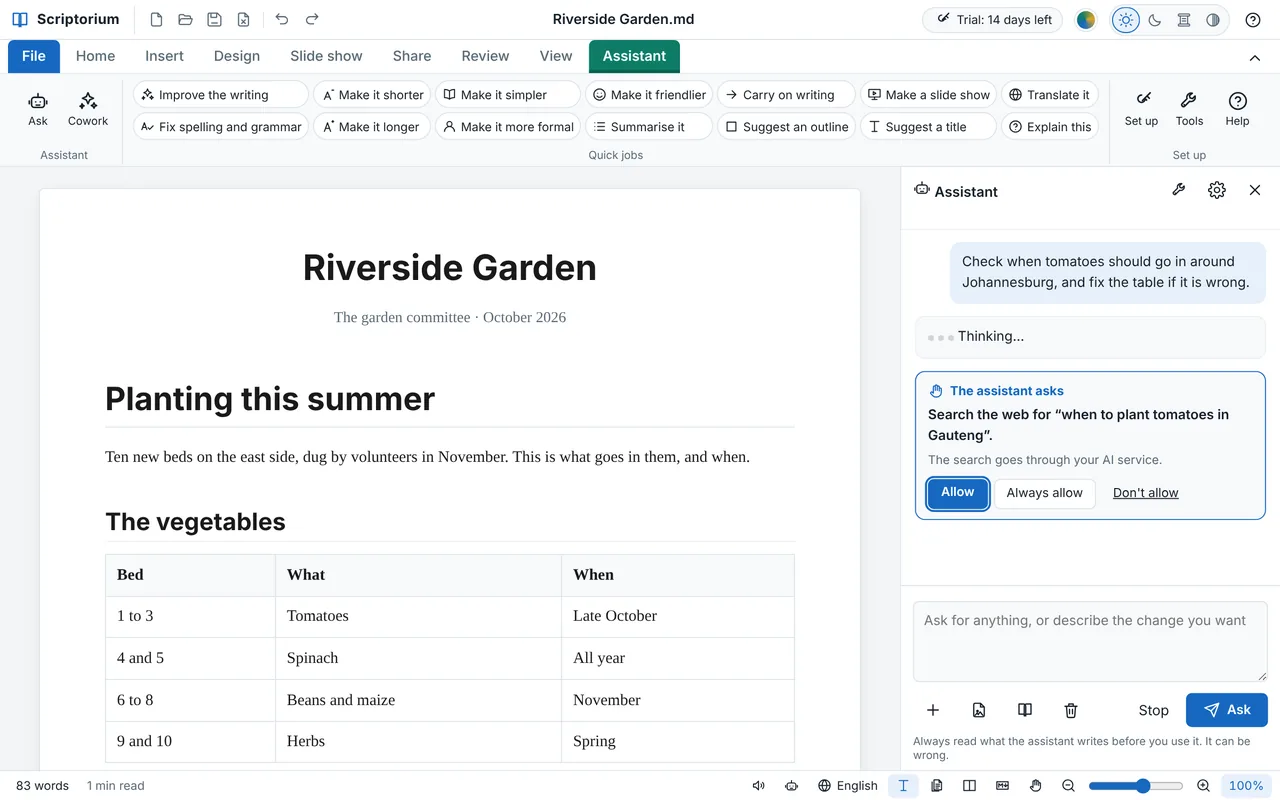This screenshot has height=800, width=1280.
Task: Open the wrench tools in the Assistant panel header
Action: (1179, 190)
